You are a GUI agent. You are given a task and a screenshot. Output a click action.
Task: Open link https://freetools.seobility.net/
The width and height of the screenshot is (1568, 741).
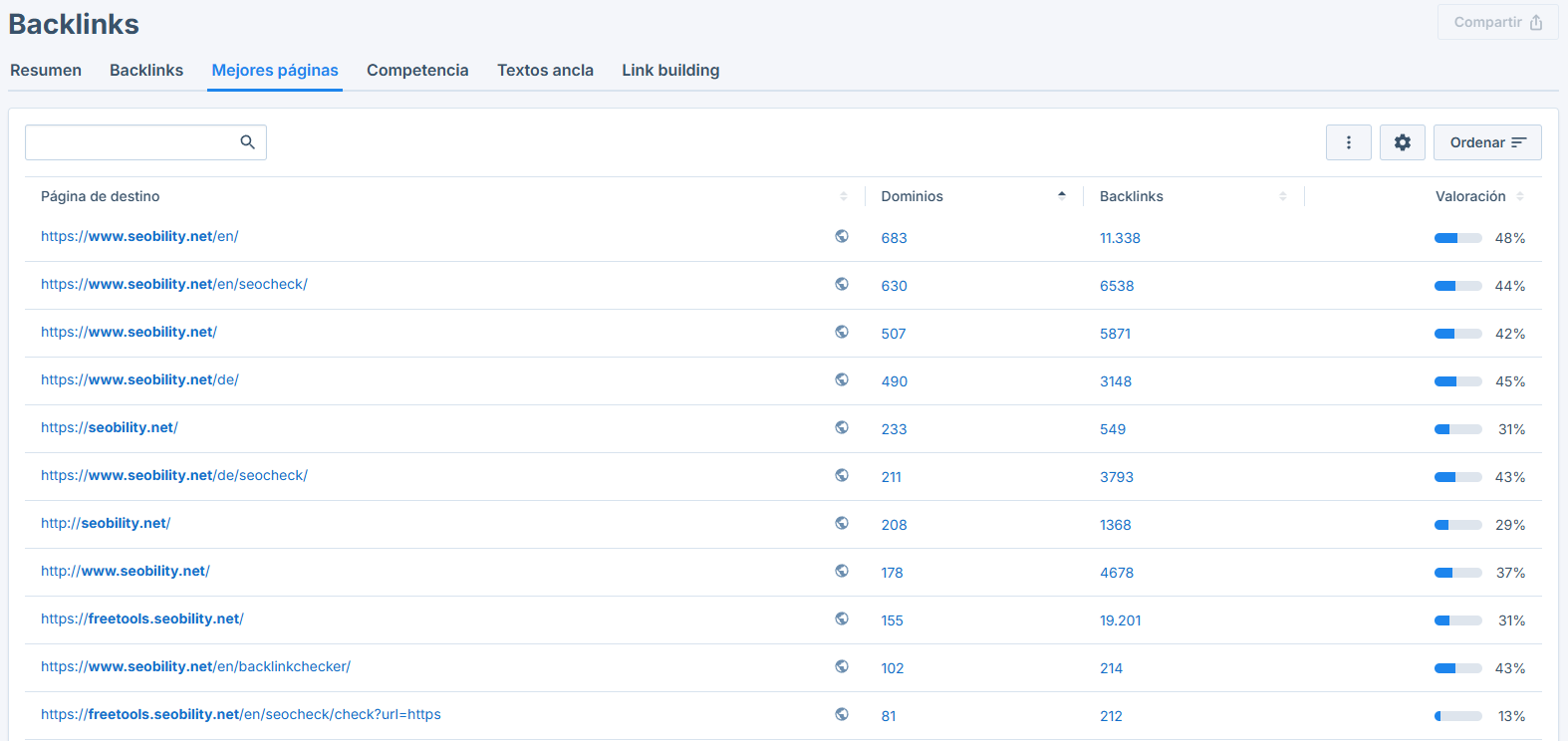(142, 618)
